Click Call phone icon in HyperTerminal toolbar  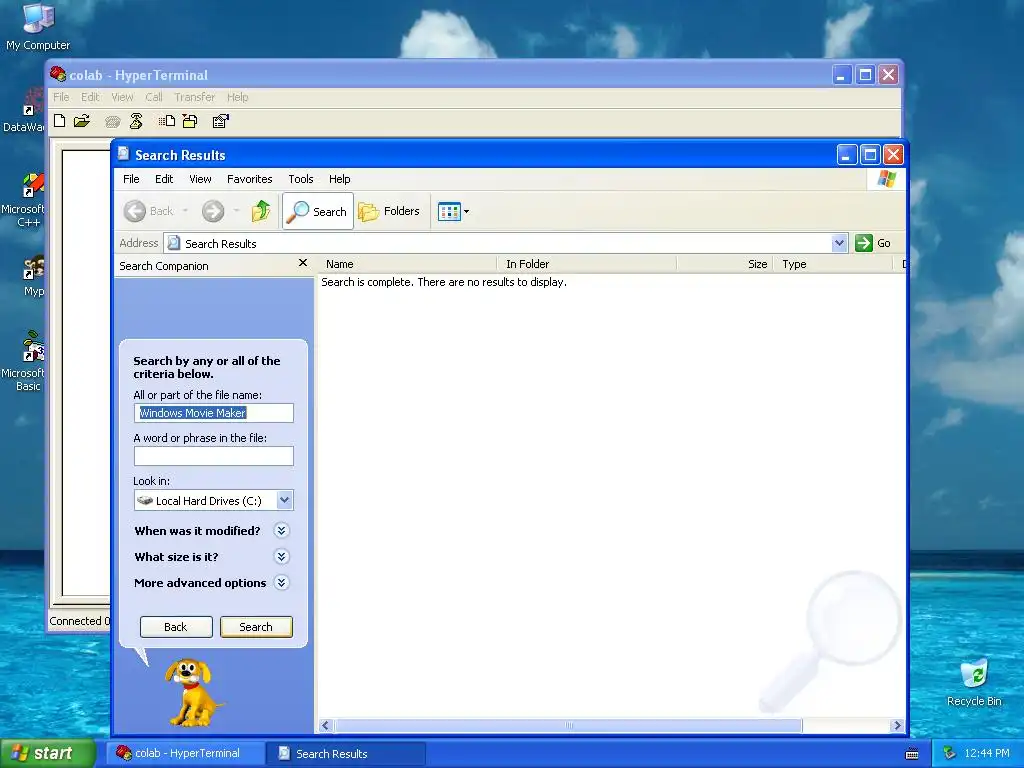pos(113,121)
